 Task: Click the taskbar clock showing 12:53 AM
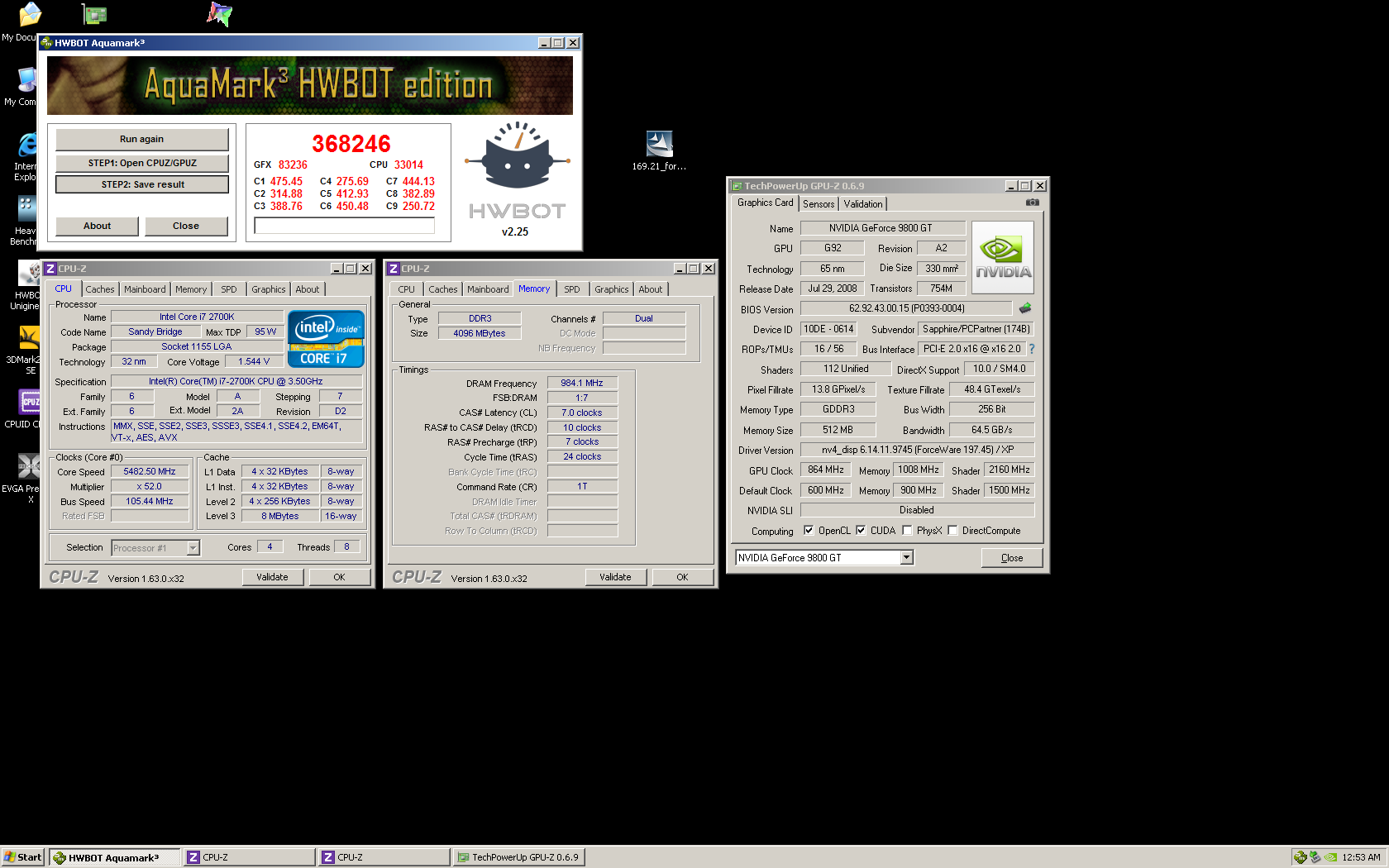point(1361,857)
